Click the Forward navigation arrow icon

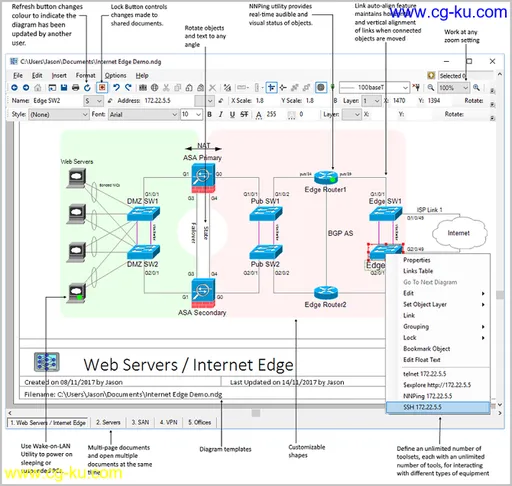pyautogui.click(x=26, y=88)
